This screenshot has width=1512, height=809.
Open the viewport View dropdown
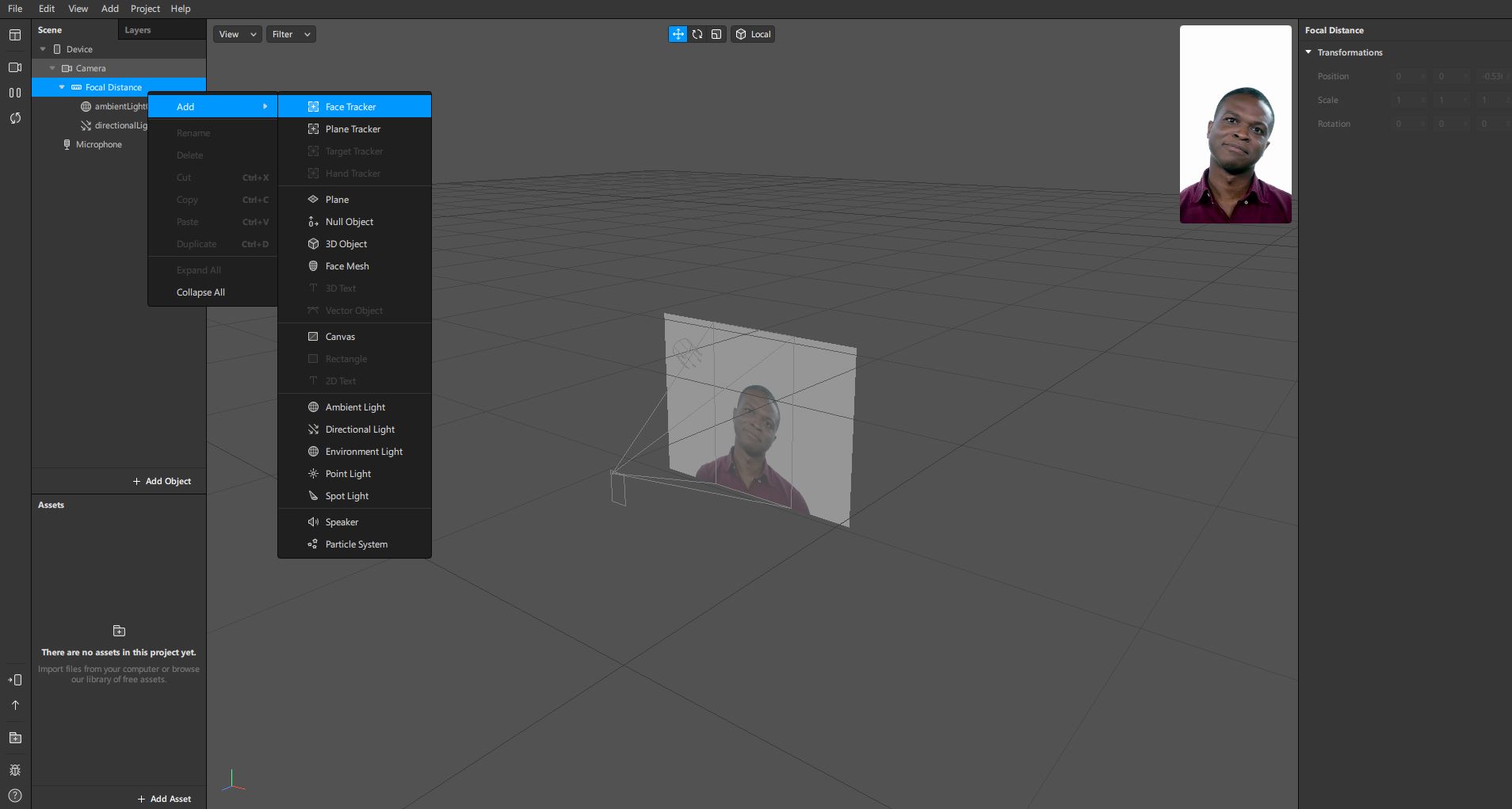(x=237, y=34)
